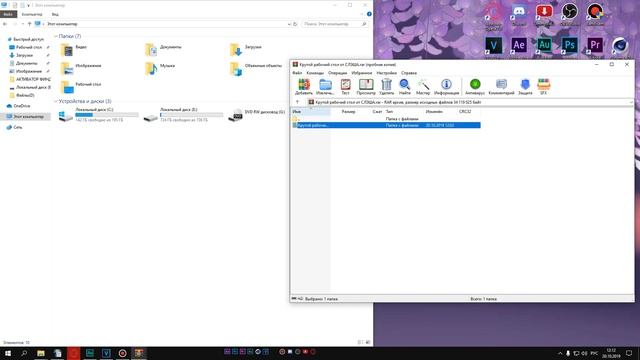Click the Explorer back navigation arrow
The width and height of the screenshot is (640, 360).
click(x=5, y=24)
